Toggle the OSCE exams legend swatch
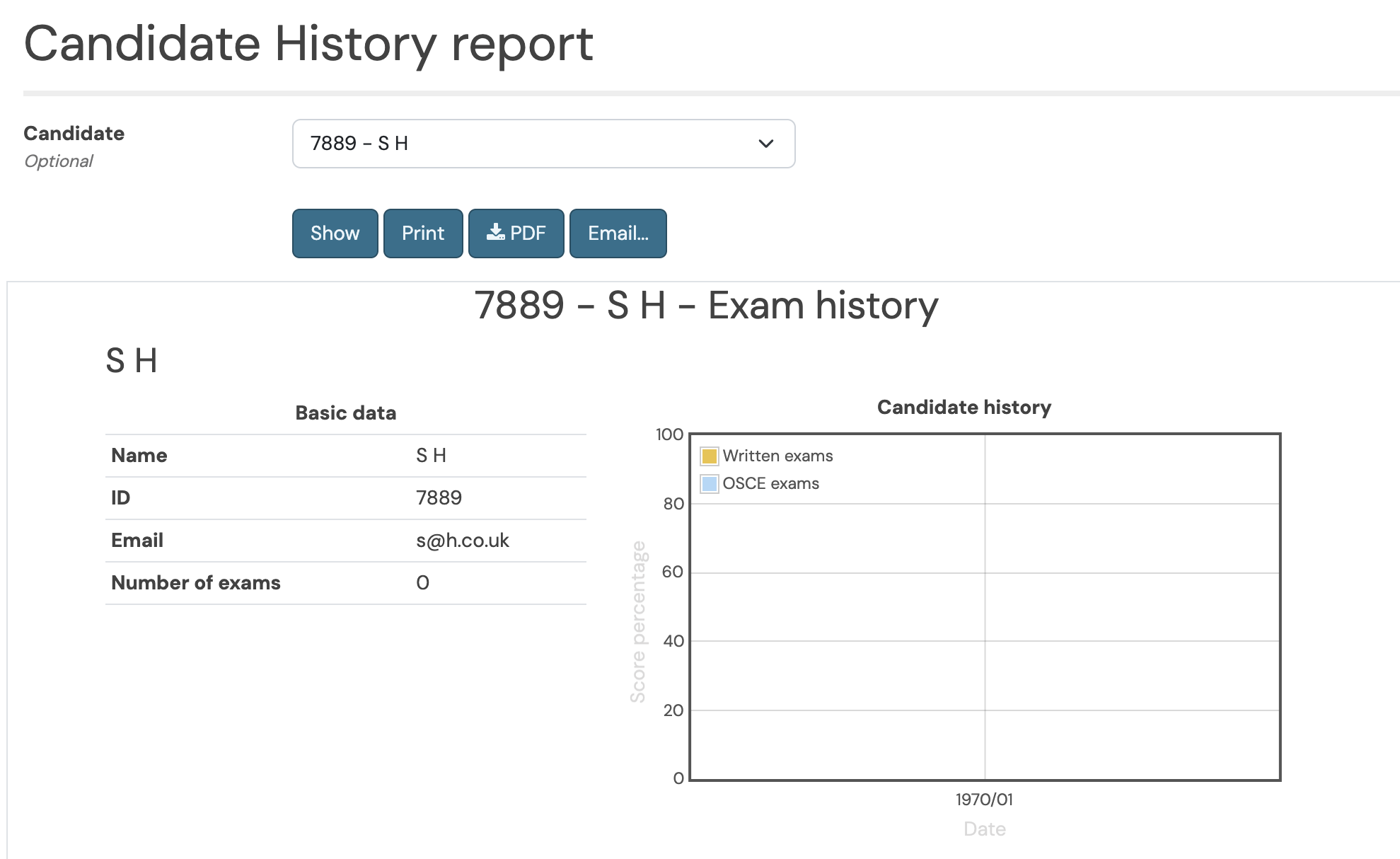The width and height of the screenshot is (1400, 859). (710, 484)
